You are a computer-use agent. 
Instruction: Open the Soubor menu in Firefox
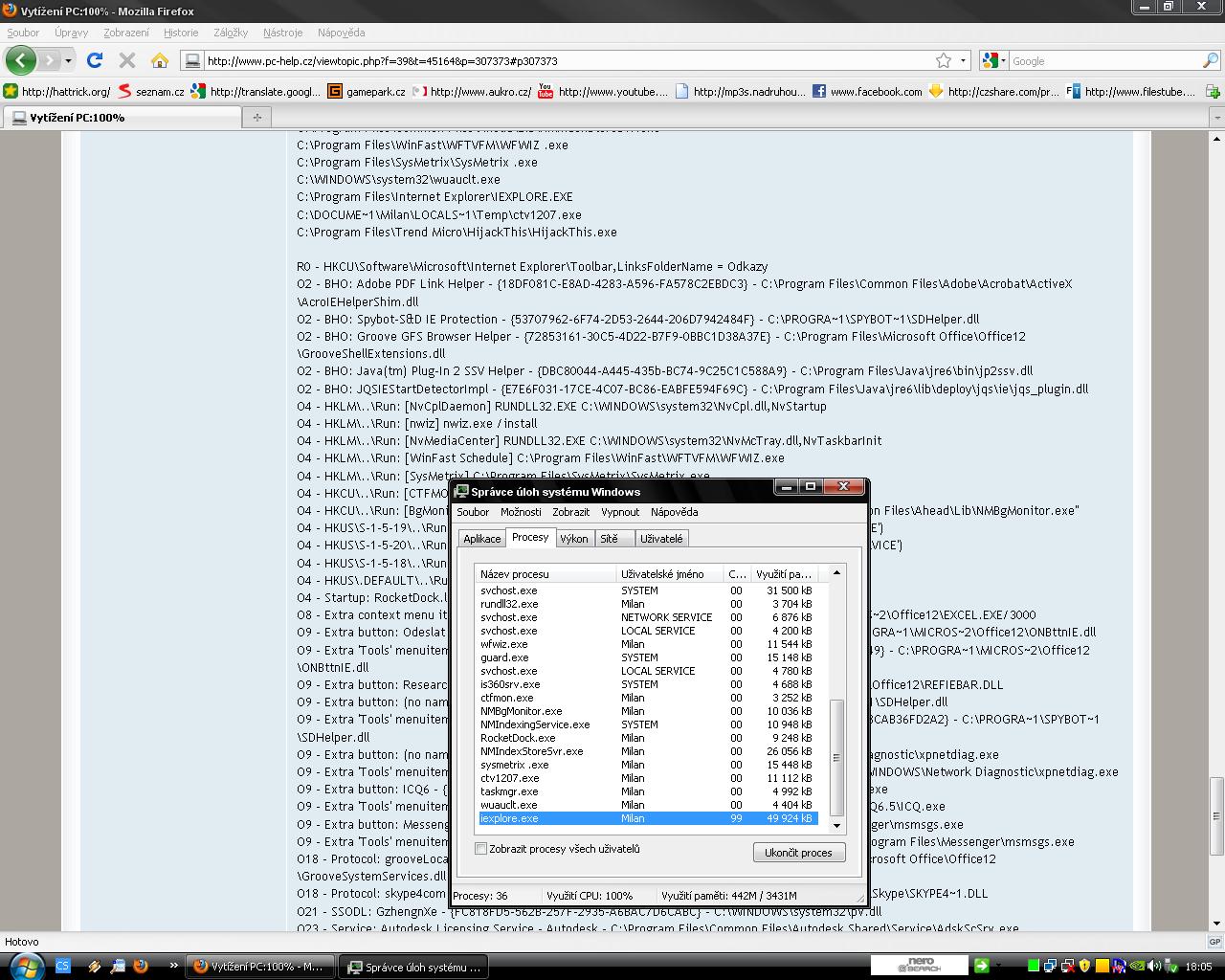[x=24, y=33]
